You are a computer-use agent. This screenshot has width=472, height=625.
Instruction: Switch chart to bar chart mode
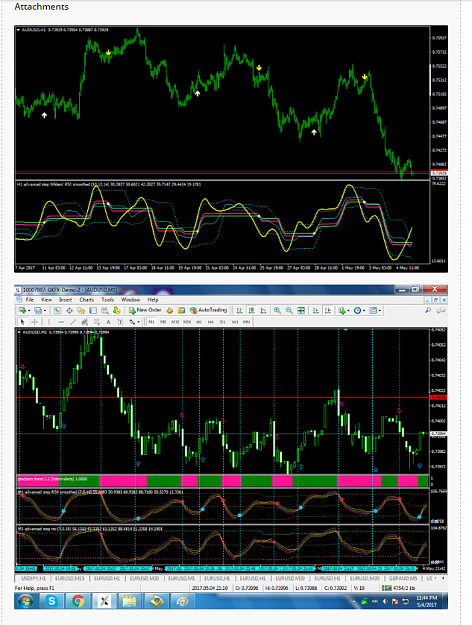click(x=240, y=310)
